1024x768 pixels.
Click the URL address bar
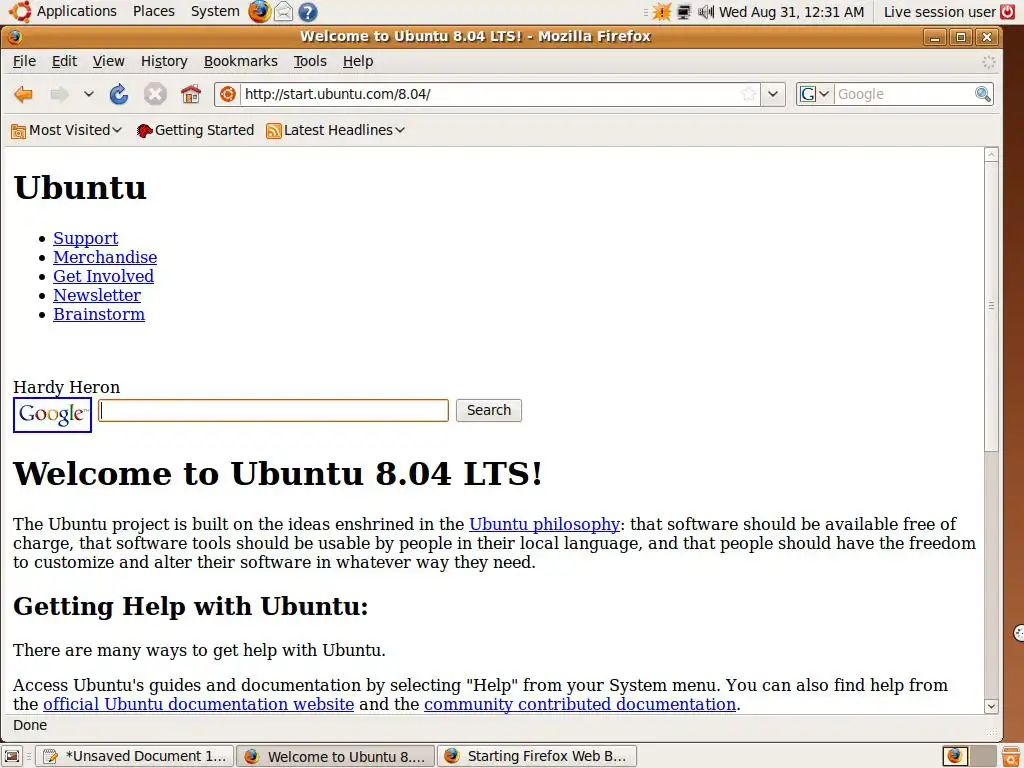(x=490, y=94)
